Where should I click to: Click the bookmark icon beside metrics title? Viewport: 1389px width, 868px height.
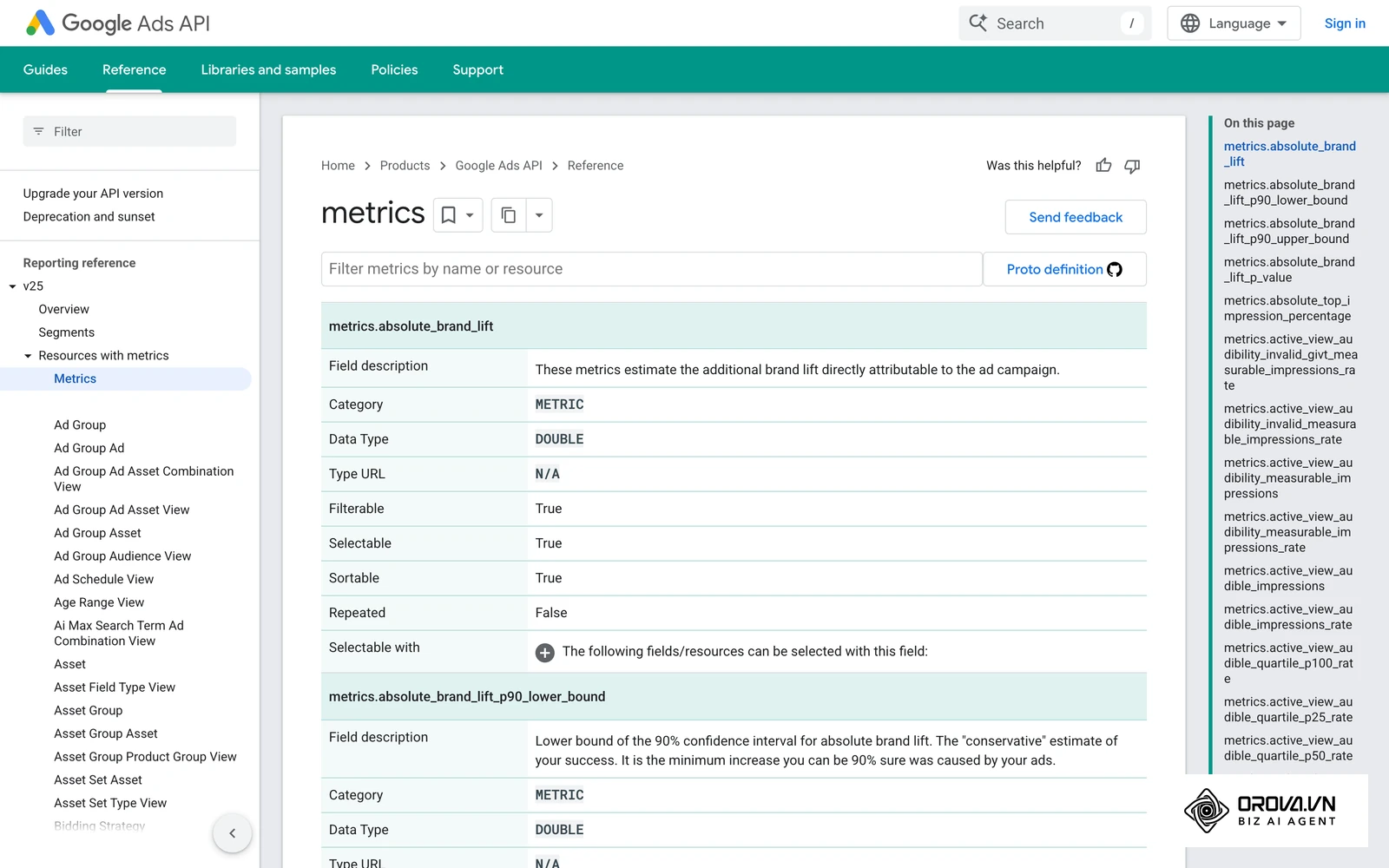pos(449,215)
